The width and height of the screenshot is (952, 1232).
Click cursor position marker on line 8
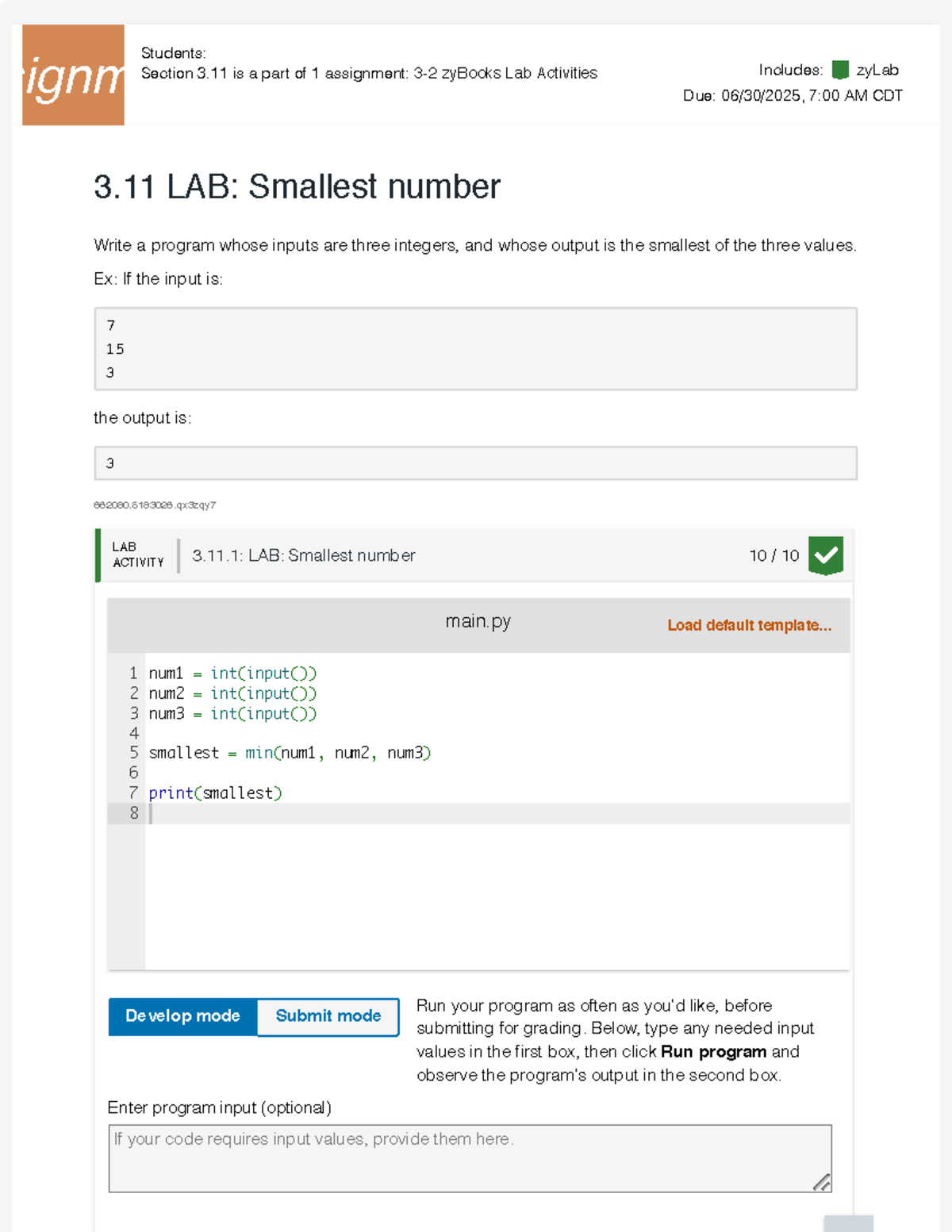(x=151, y=812)
